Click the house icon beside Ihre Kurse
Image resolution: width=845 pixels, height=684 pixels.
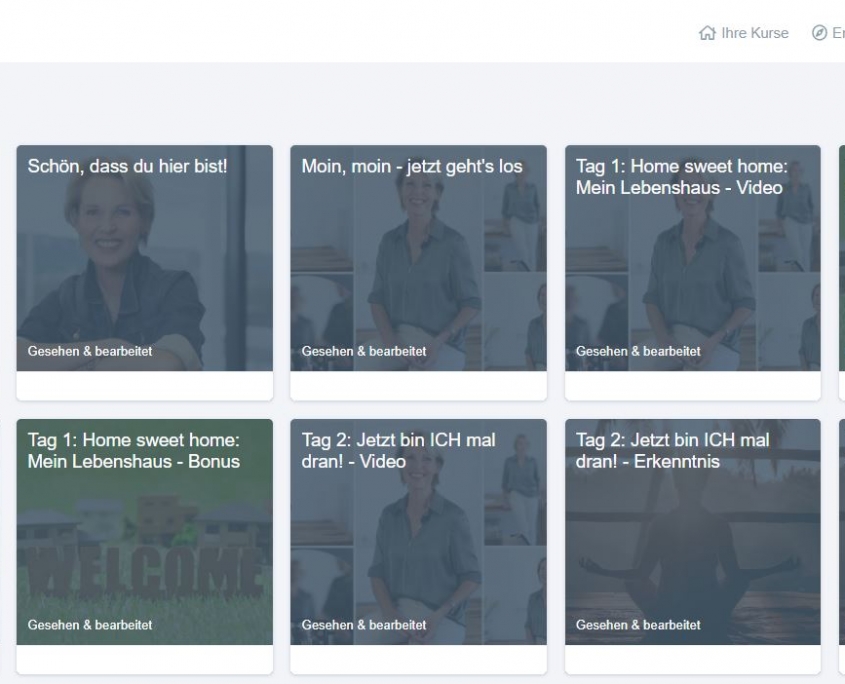pyautogui.click(x=707, y=33)
